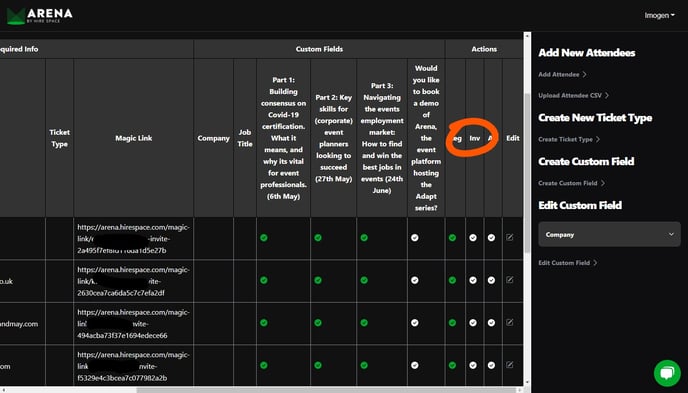Toggle the green Reg check in 2a495f7 row

452,238
